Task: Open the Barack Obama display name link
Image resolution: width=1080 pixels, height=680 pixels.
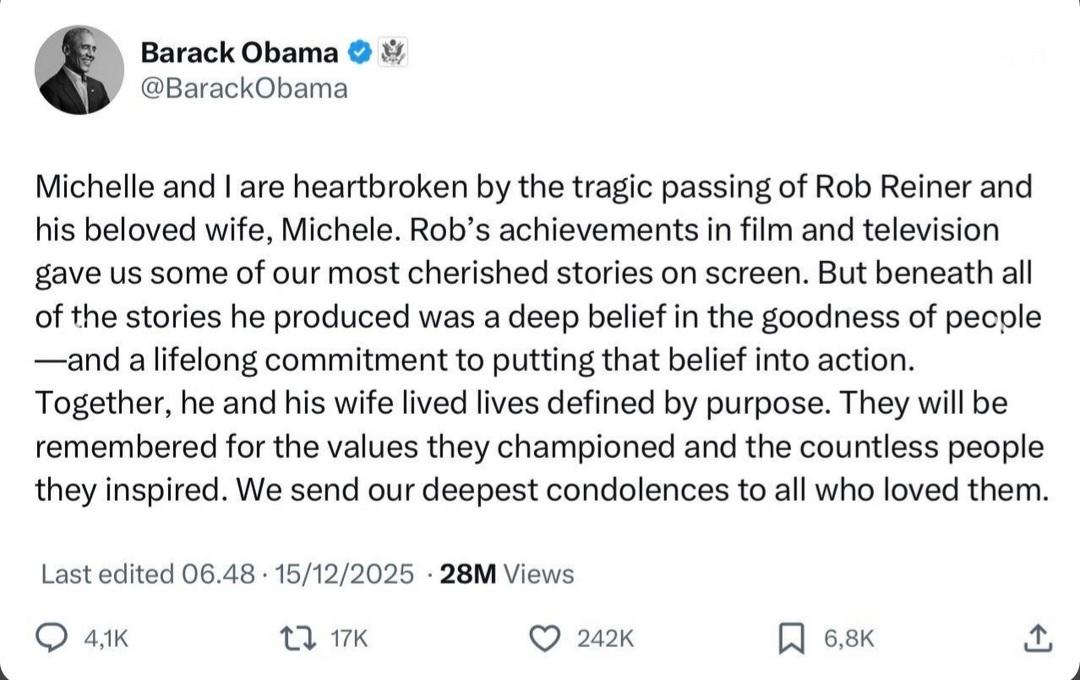Action: tap(238, 51)
